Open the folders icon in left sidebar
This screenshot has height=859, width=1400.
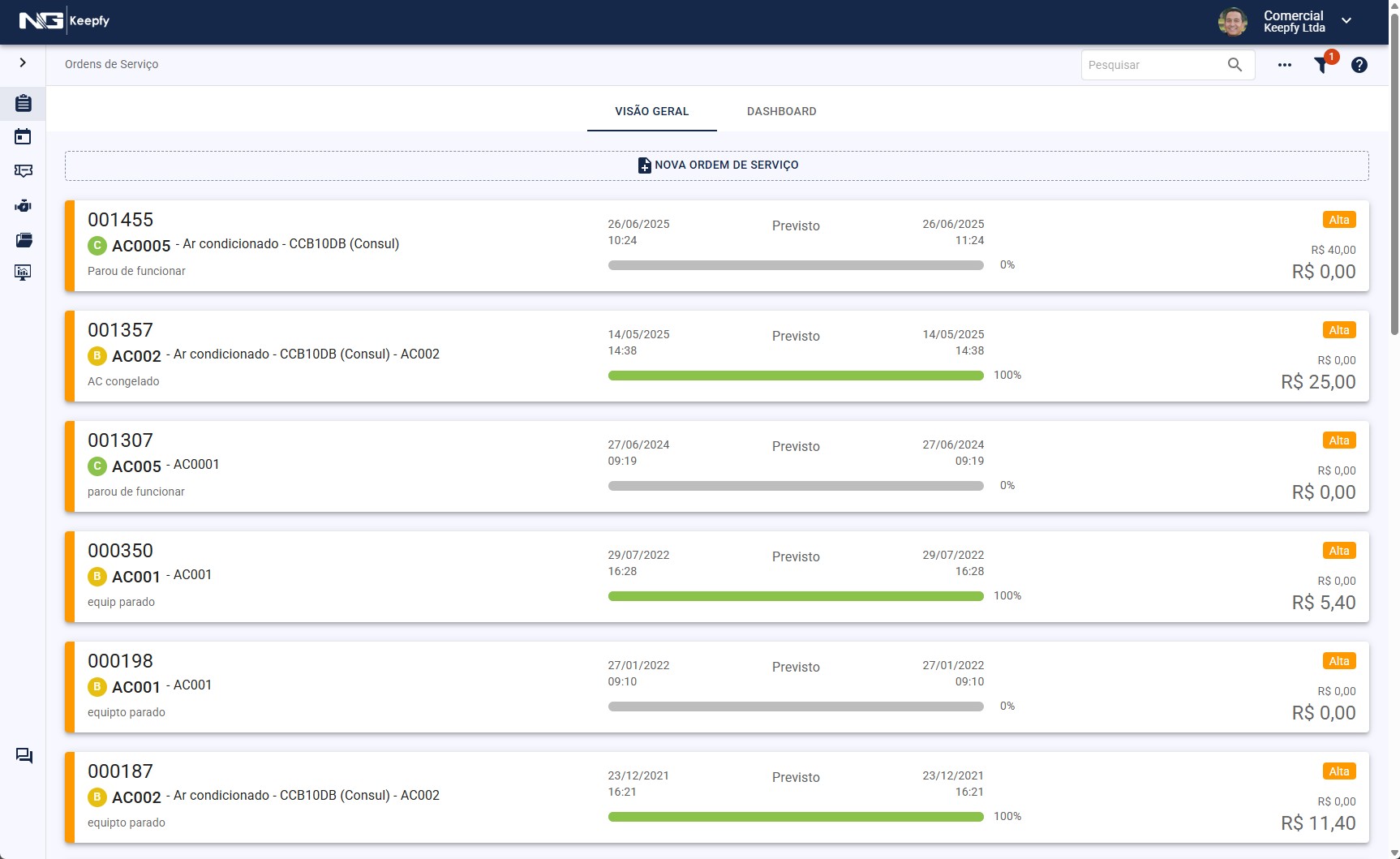(23, 240)
